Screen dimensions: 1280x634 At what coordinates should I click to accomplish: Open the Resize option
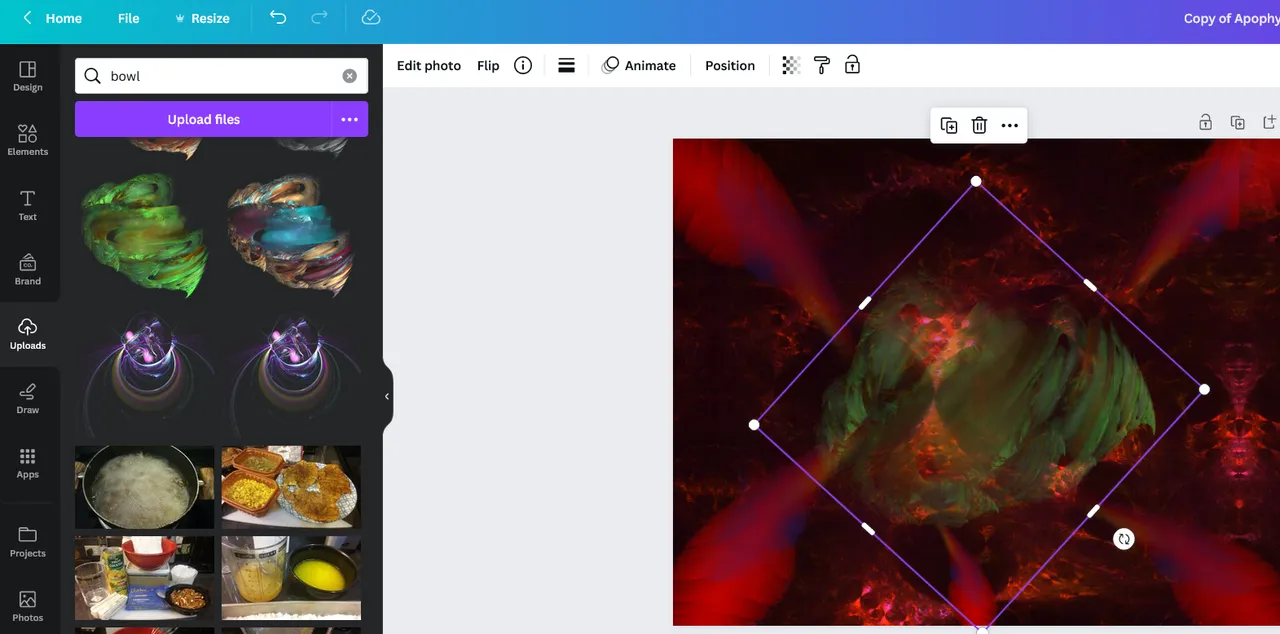pos(202,18)
